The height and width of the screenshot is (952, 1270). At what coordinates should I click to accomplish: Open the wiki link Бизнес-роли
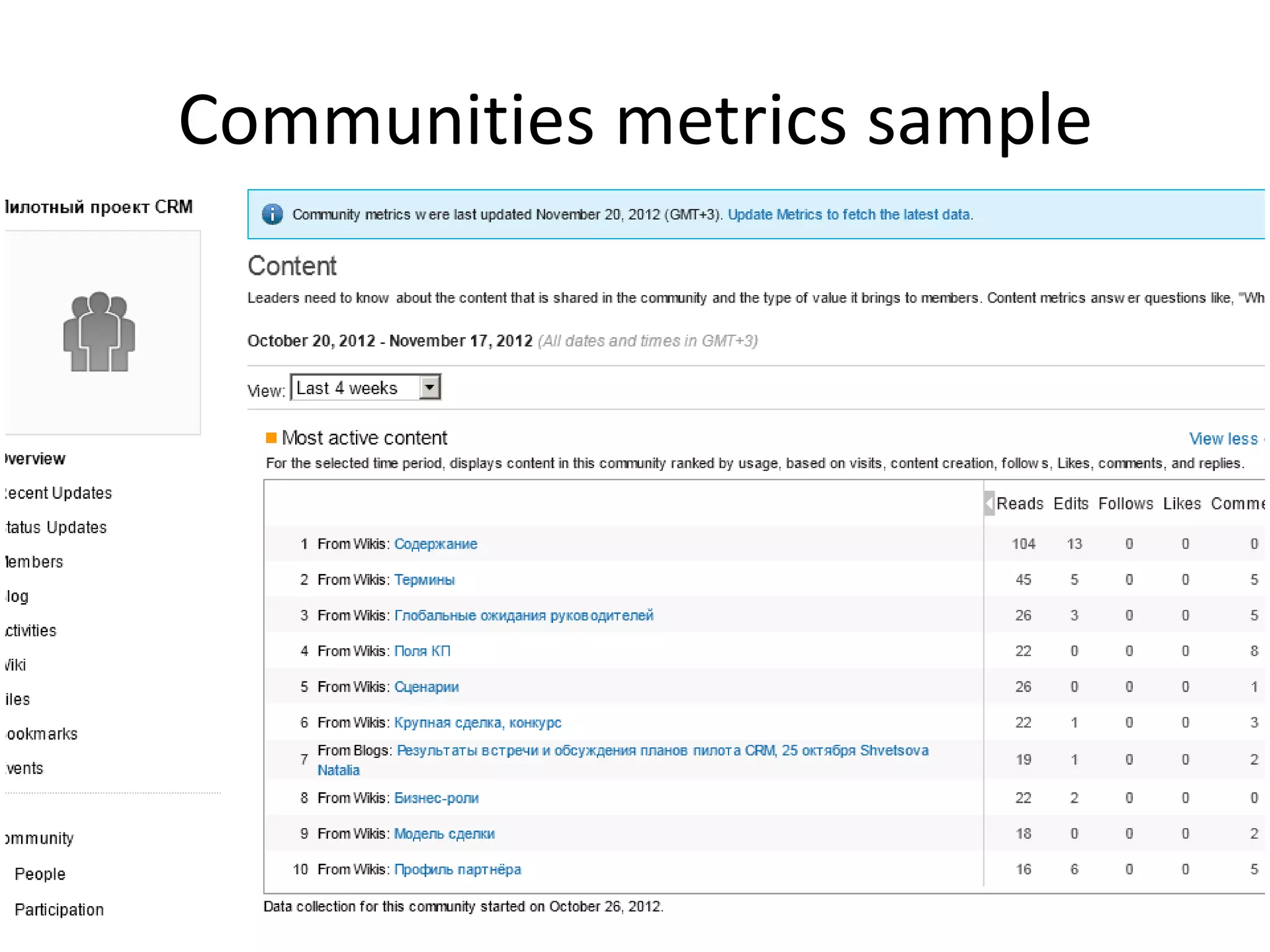coord(437,798)
